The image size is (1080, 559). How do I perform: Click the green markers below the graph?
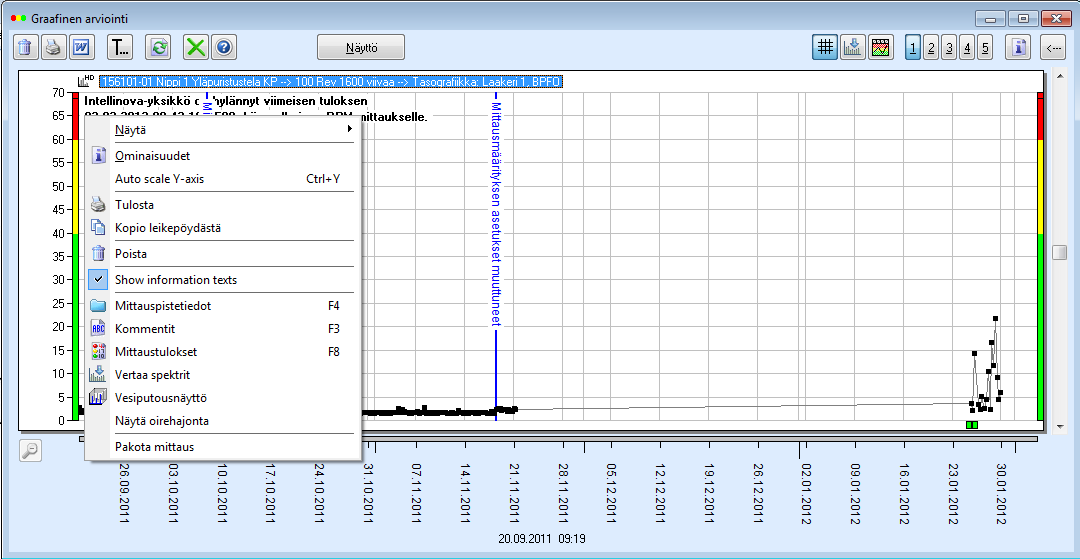(972, 425)
